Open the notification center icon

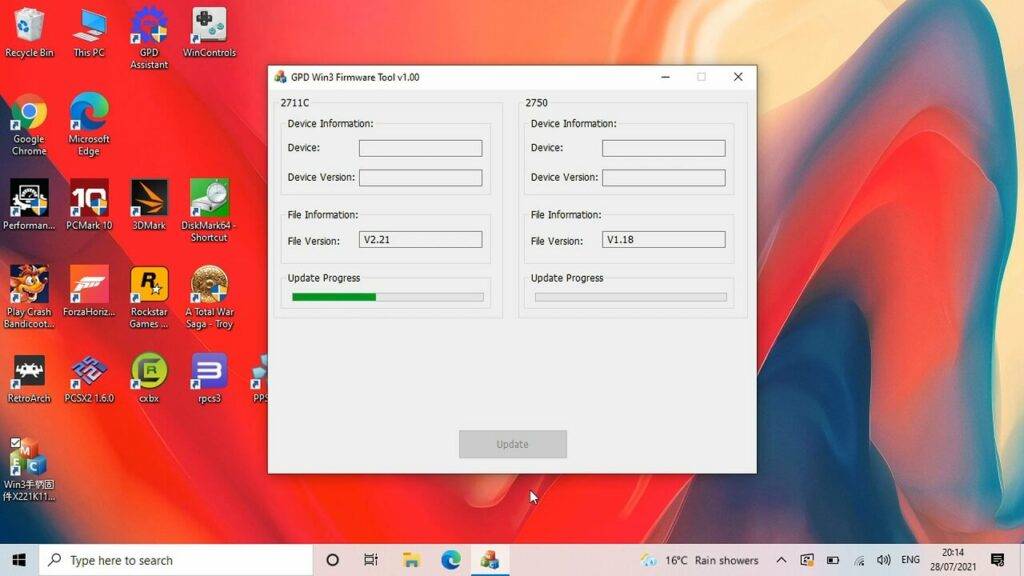[x=997, y=560]
